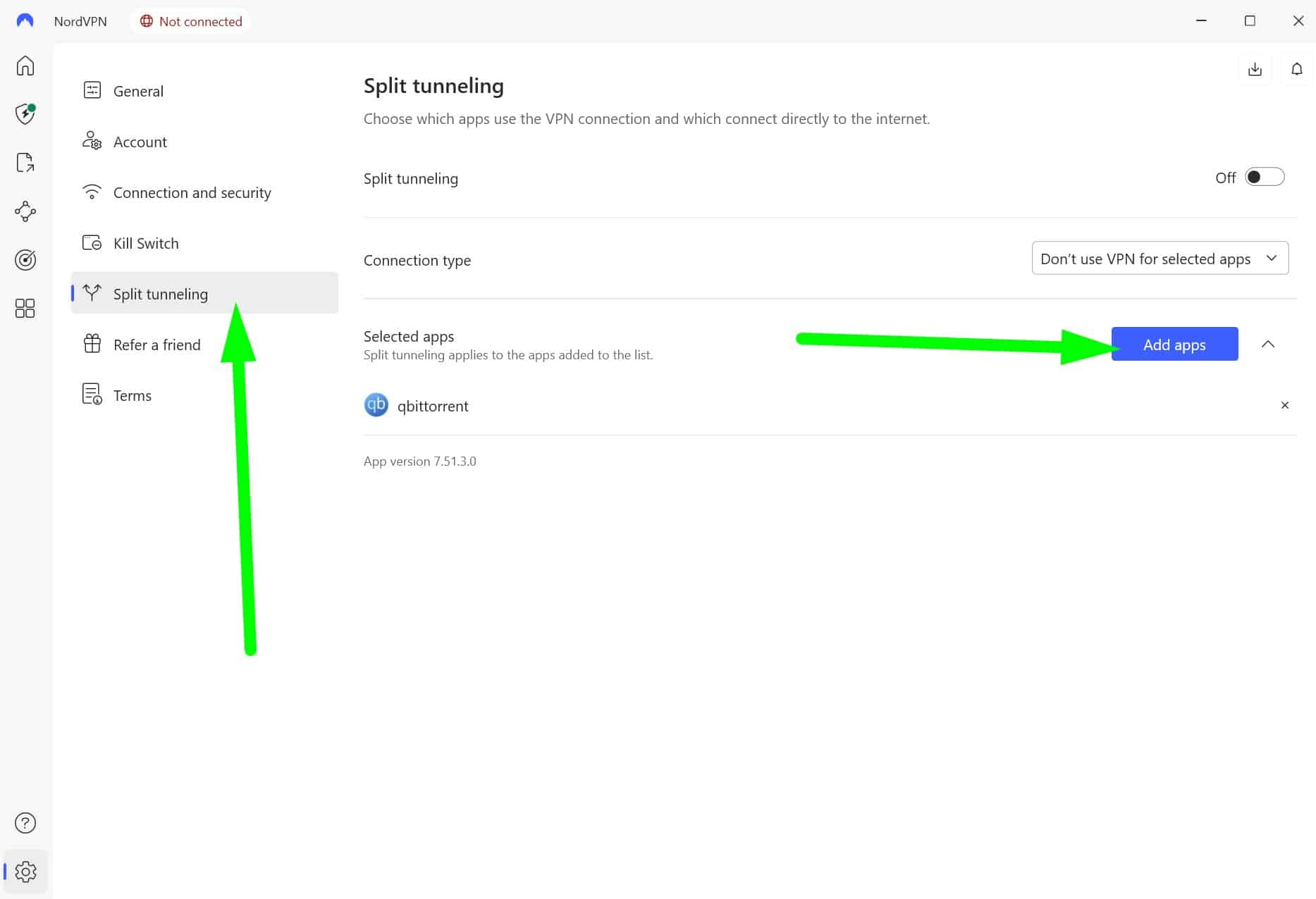Viewport: 1316px width, 899px height.
Task: Minimize the NordVPN window
Action: pos(1202,21)
